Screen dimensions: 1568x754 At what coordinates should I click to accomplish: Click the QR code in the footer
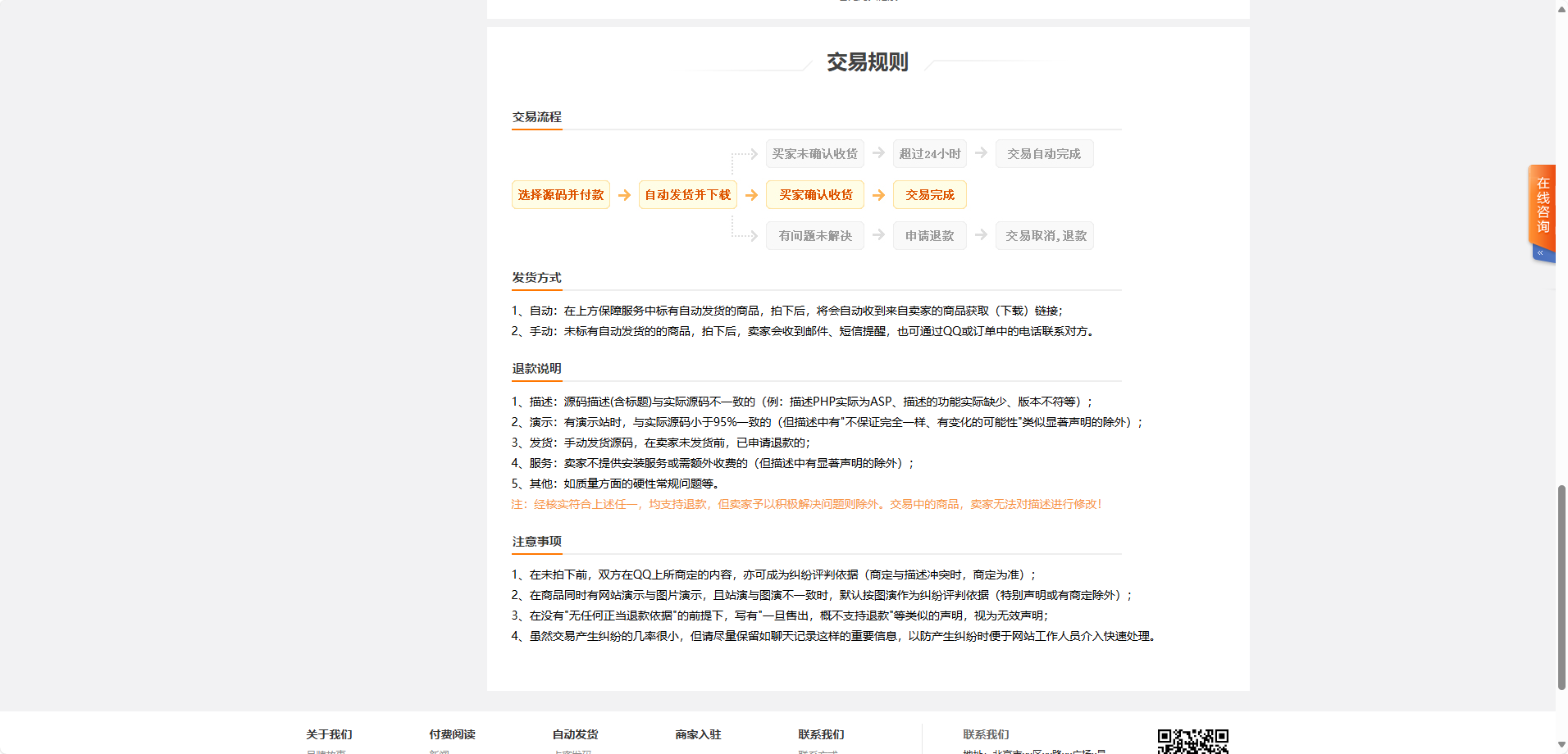(x=1193, y=741)
